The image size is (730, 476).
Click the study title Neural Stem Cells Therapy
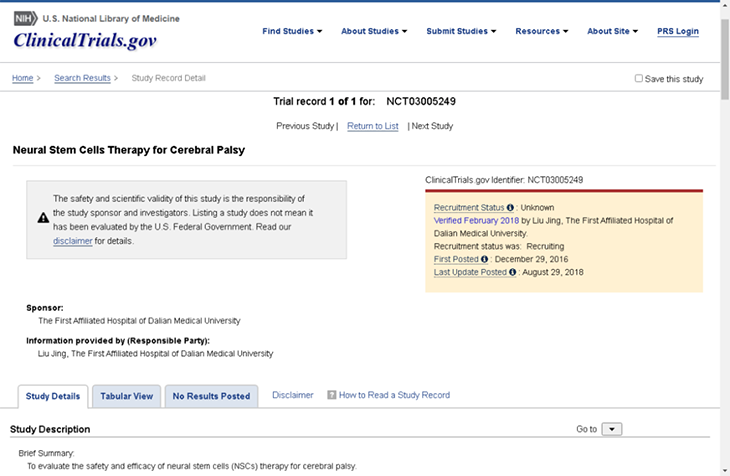click(129, 150)
